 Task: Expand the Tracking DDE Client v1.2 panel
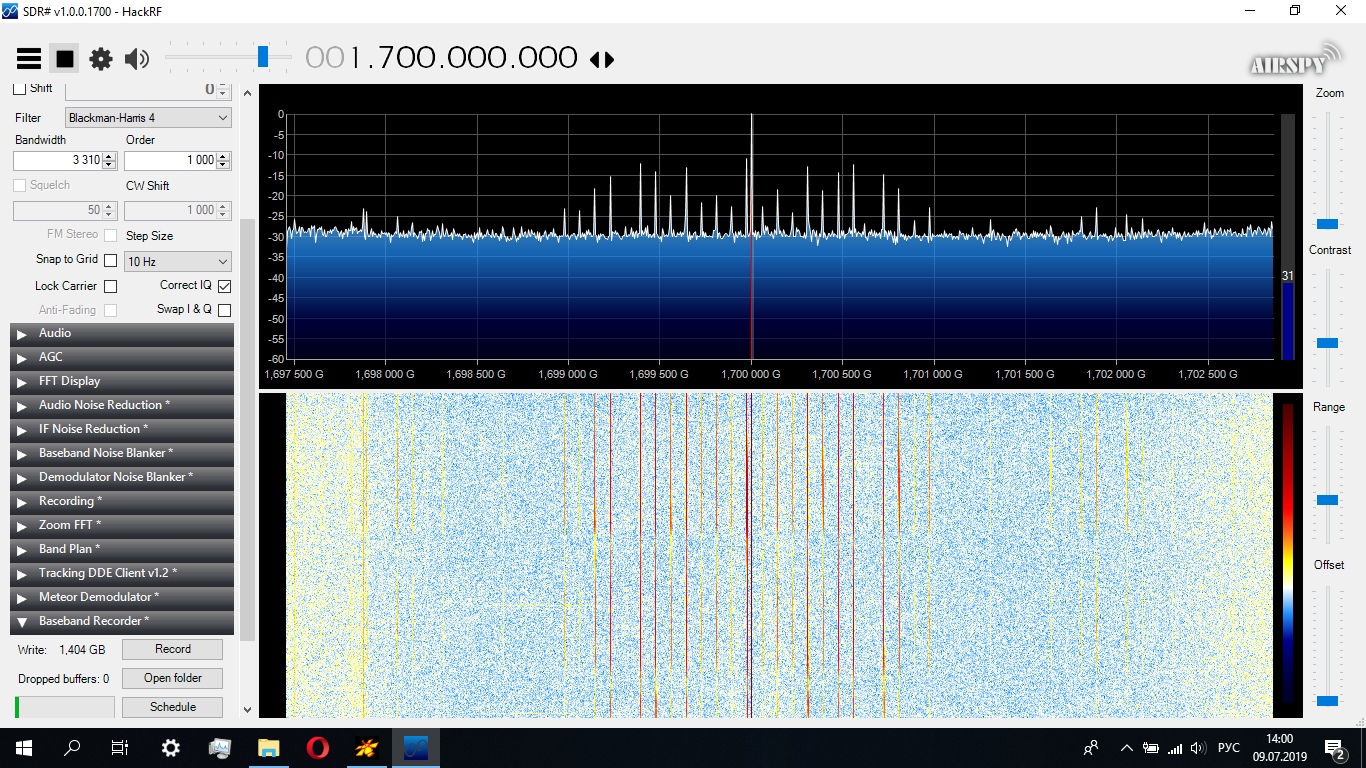pos(122,574)
